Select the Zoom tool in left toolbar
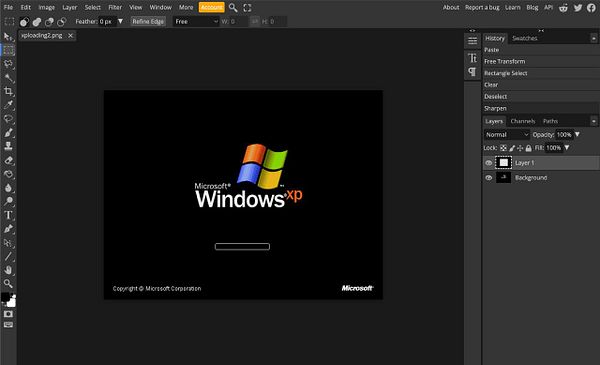This screenshot has width=600, height=365. pyautogui.click(x=8, y=284)
